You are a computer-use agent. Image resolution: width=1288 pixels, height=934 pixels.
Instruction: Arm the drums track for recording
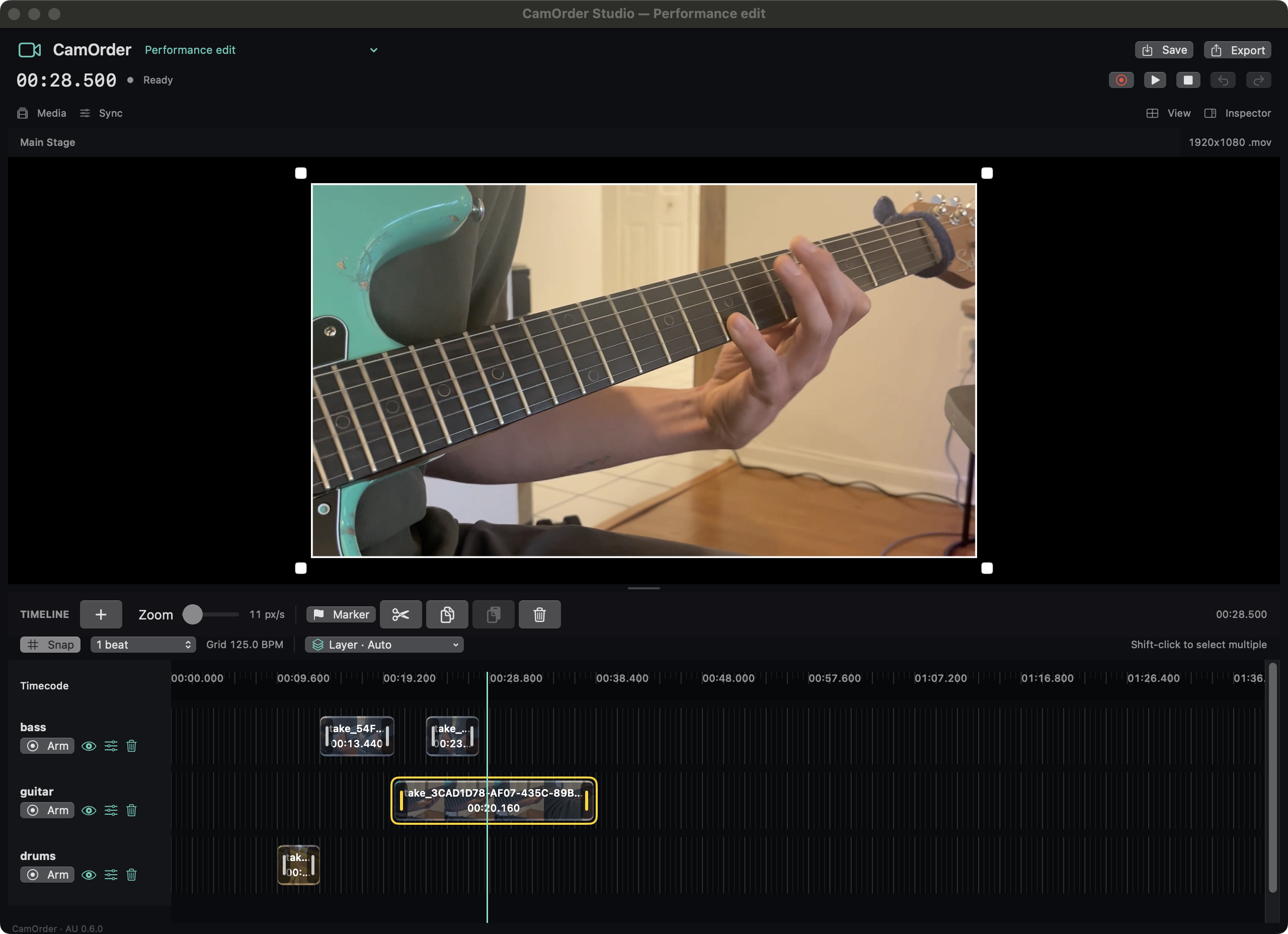pyautogui.click(x=47, y=874)
